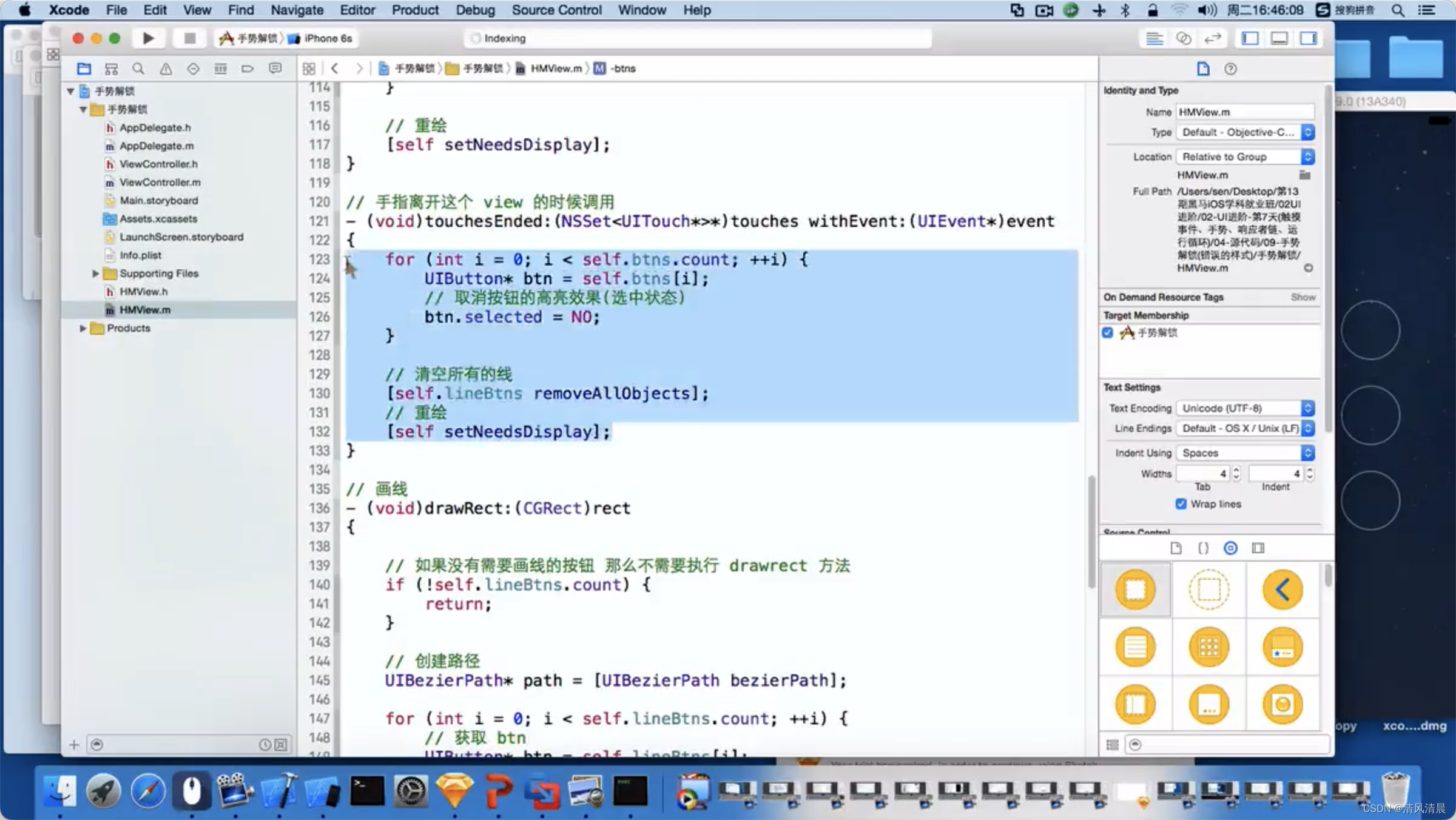Select the Collection View Controller object
The width and height of the screenshot is (1456, 820).
(1208, 647)
